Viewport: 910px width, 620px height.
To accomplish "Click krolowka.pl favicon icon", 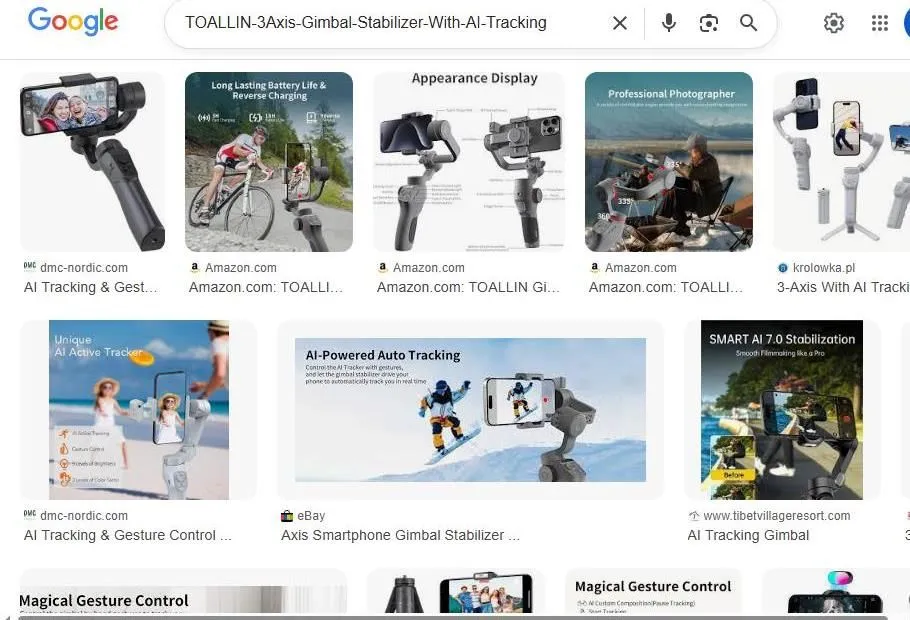I will coord(783,268).
